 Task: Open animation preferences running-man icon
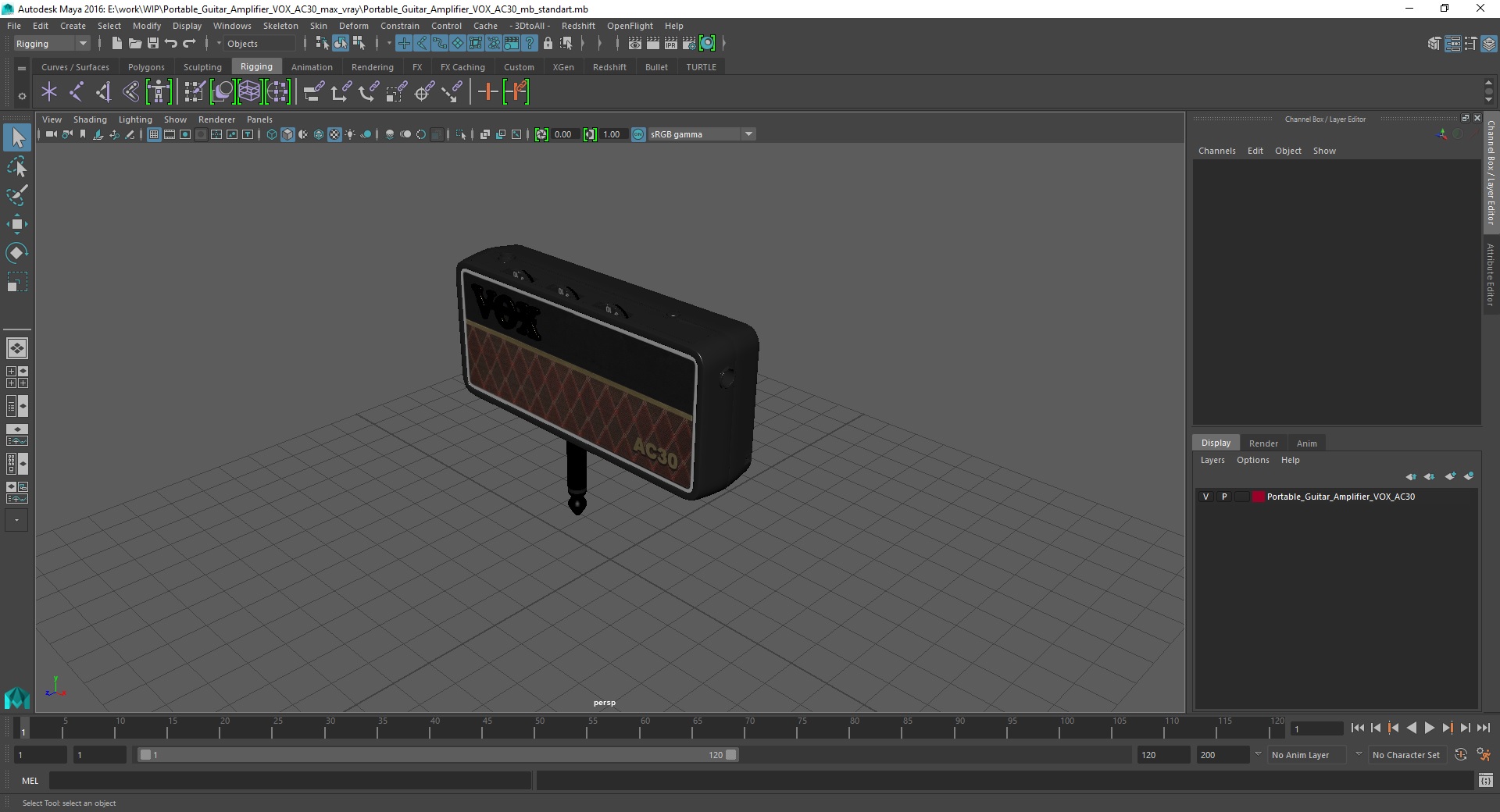(1484, 755)
